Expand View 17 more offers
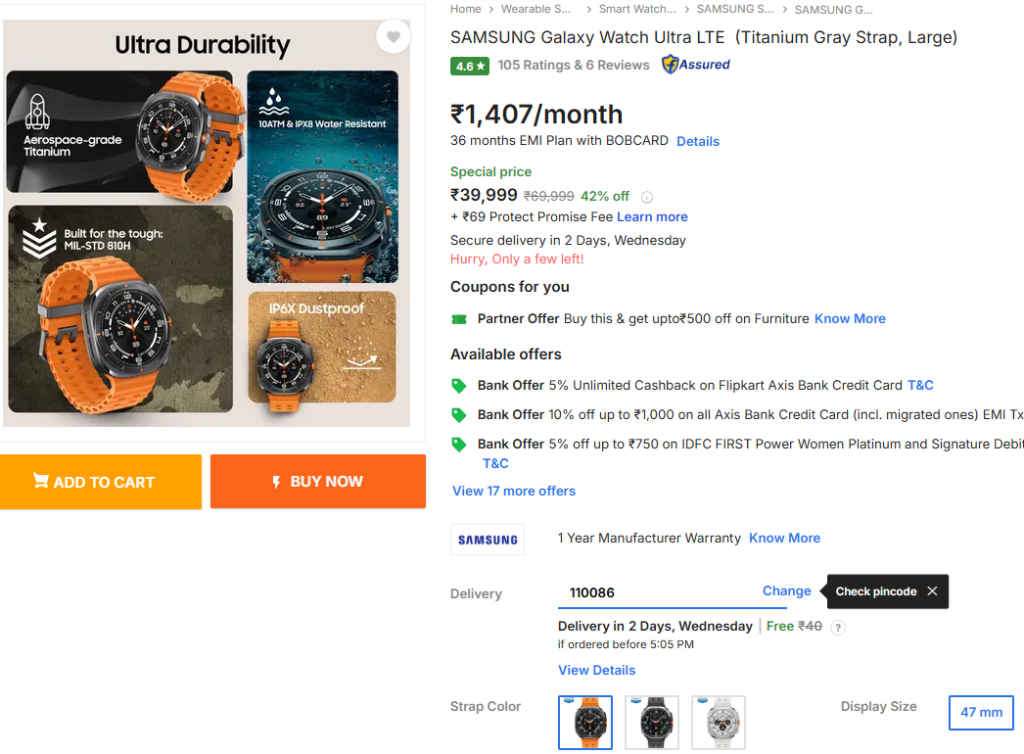 [x=513, y=491]
